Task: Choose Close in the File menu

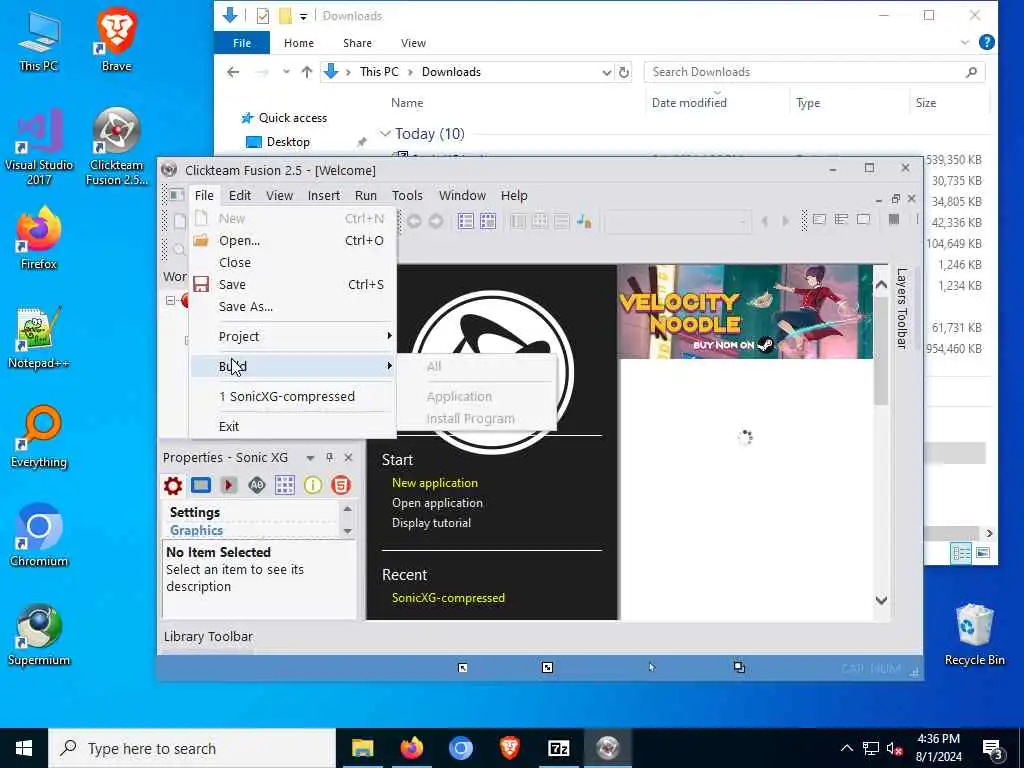Action: click(x=292, y=263)
